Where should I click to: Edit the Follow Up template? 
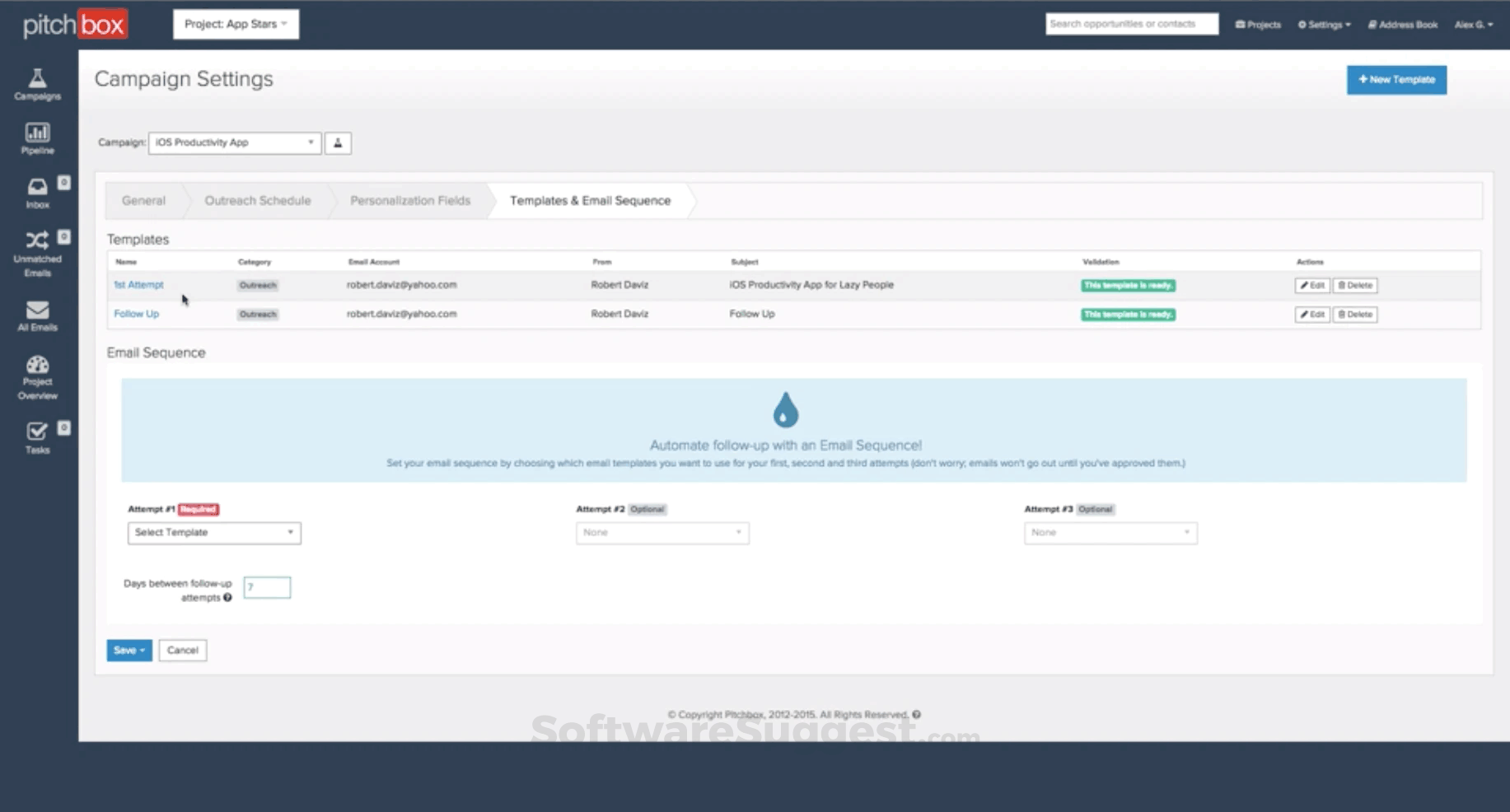pos(1311,314)
